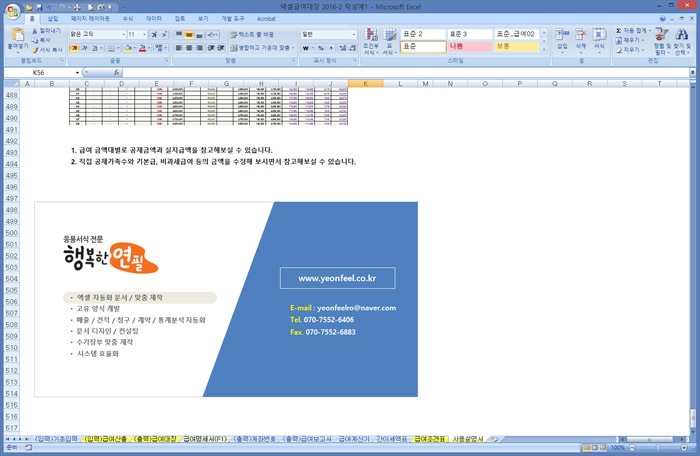Click increase indent icon
Screen dimensions: 700x456
pyautogui.click(x=221, y=48)
